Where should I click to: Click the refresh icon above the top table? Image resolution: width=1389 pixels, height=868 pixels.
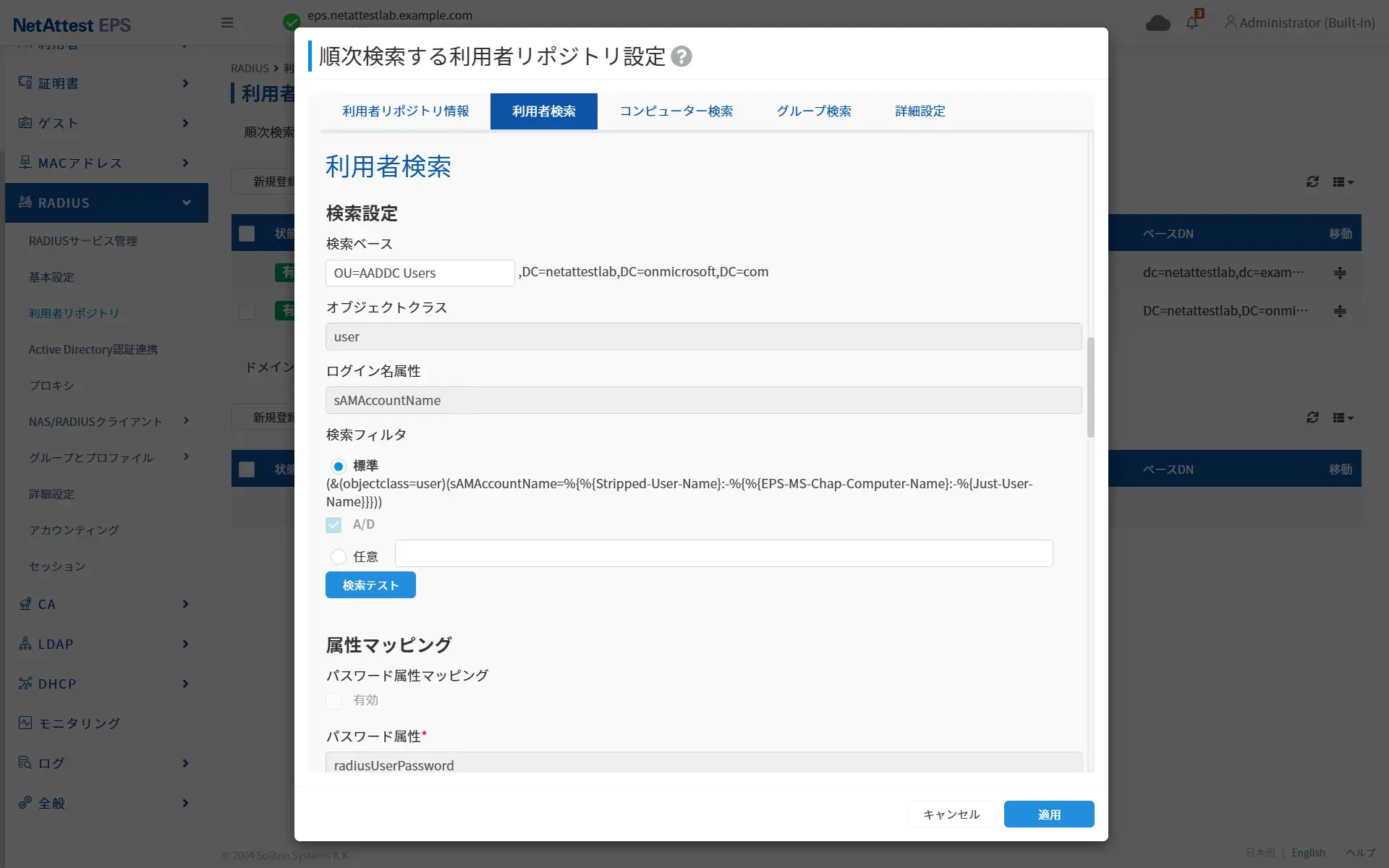(1312, 182)
